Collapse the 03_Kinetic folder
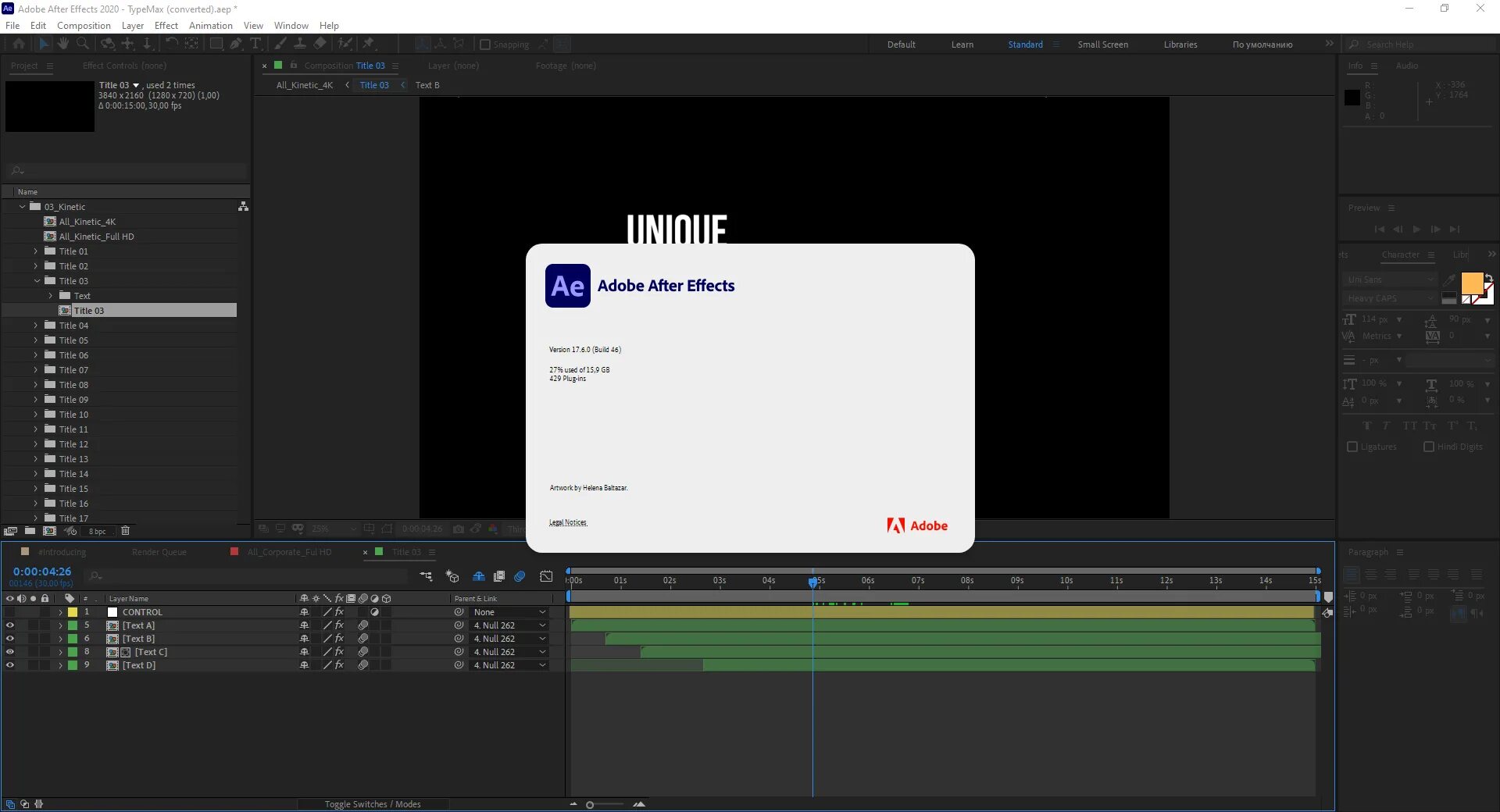 22,207
